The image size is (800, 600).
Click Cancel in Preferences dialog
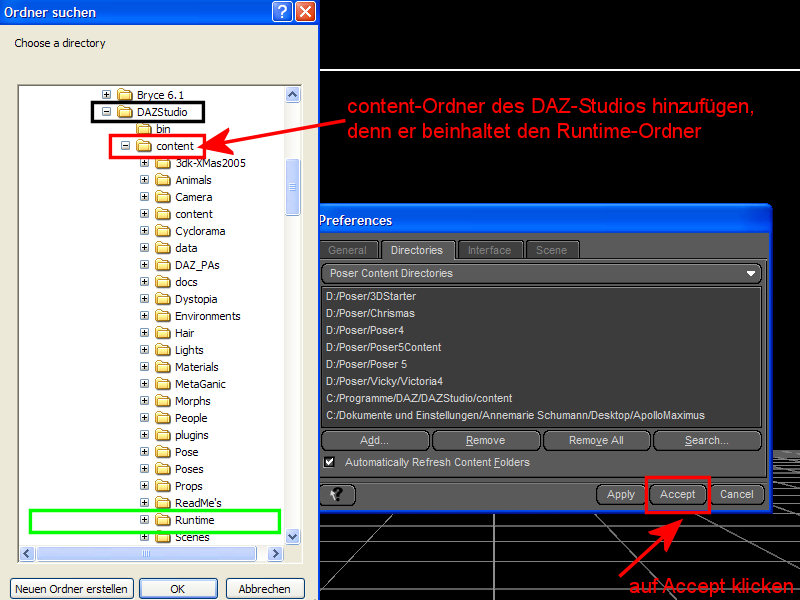pyautogui.click(x=737, y=494)
